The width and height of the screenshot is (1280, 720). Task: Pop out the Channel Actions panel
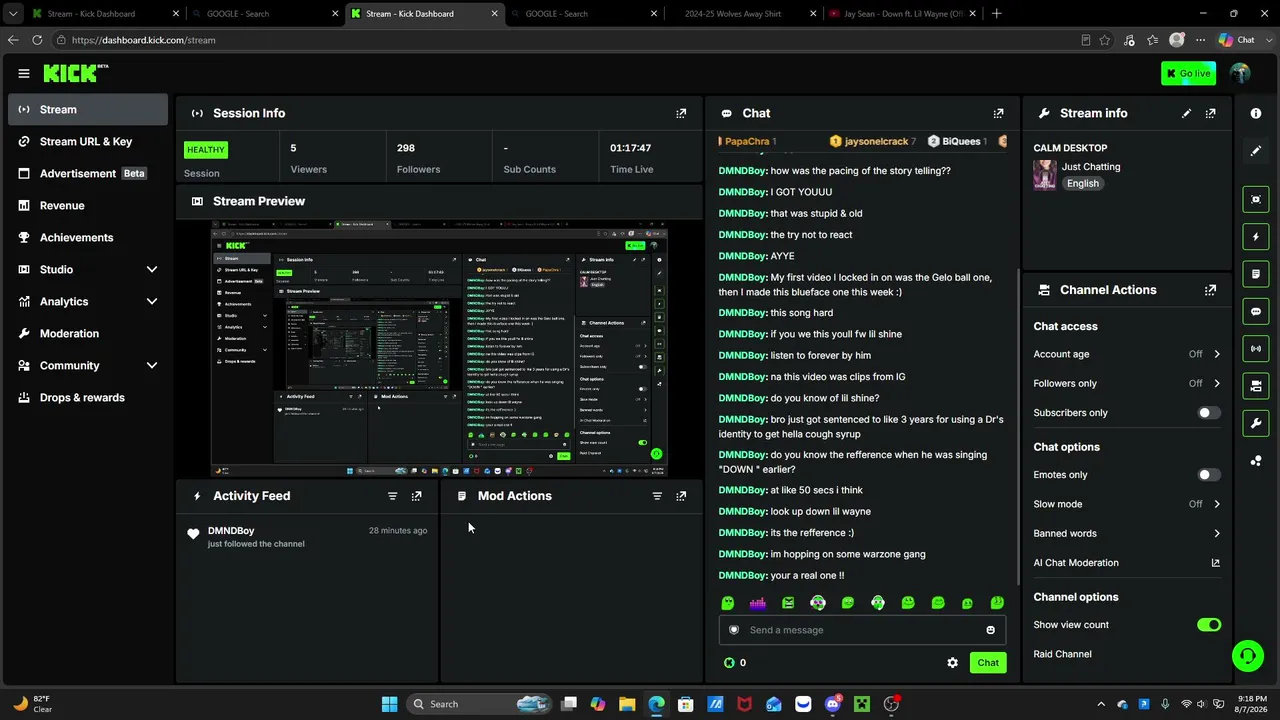(1210, 290)
